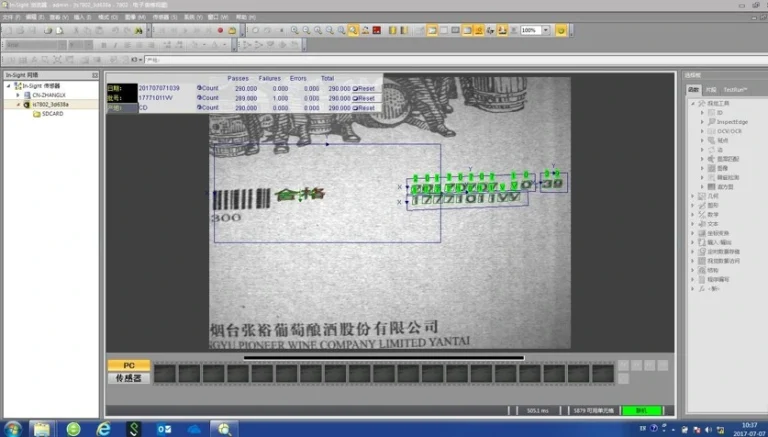Viewport: 768px width, 437px height.
Task: Switch to the TestRun tab
Action: tap(735, 90)
